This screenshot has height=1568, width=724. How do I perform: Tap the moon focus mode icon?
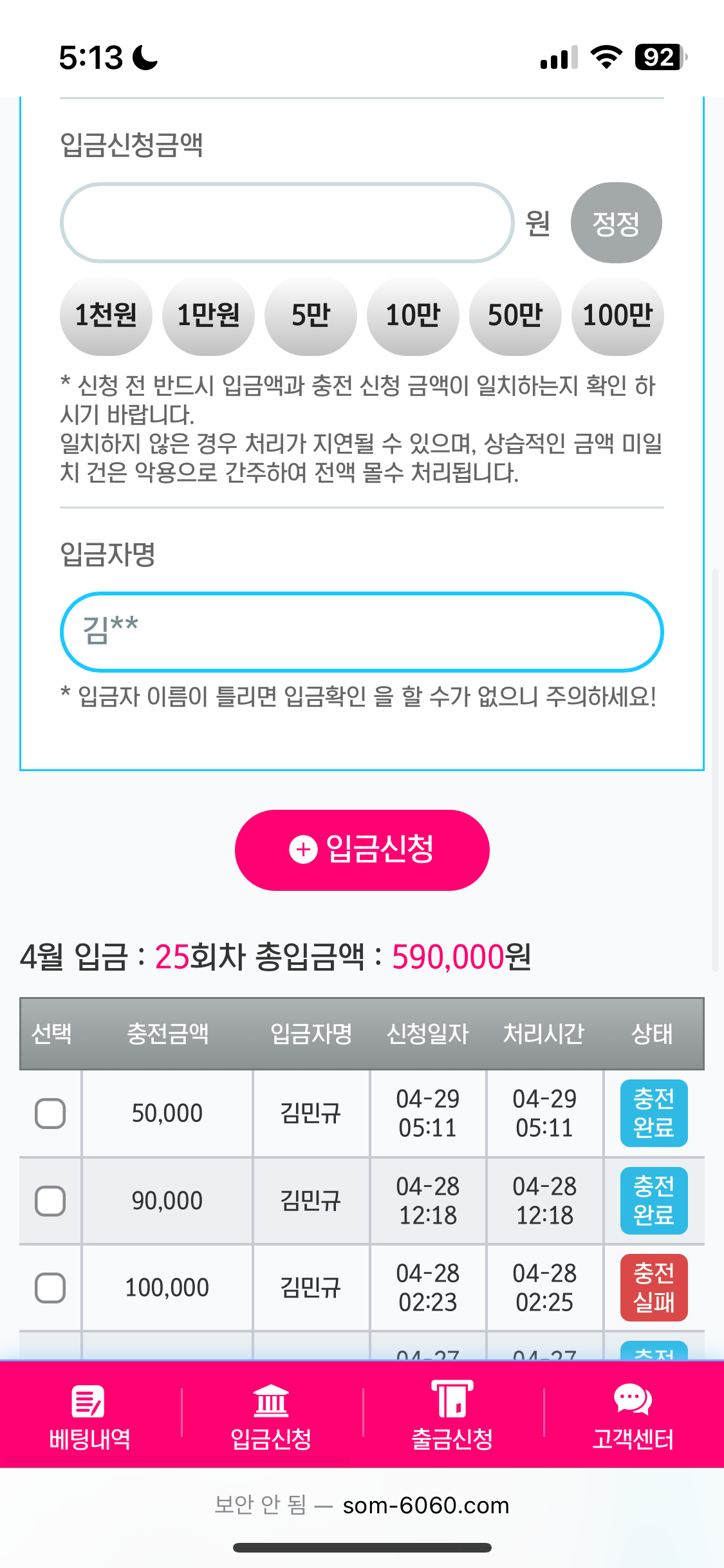tap(145, 57)
